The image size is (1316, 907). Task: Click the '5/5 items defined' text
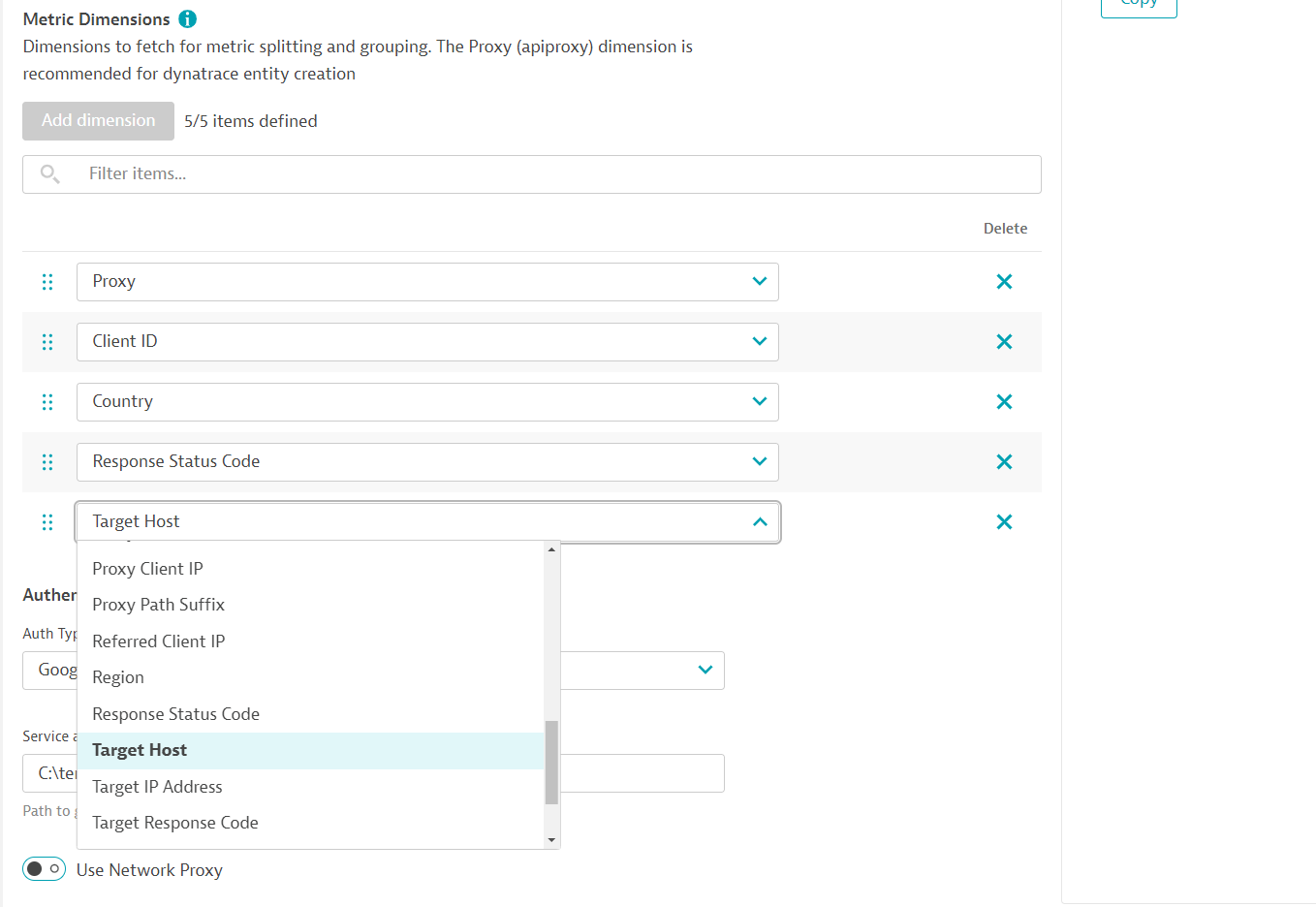[251, 121]
